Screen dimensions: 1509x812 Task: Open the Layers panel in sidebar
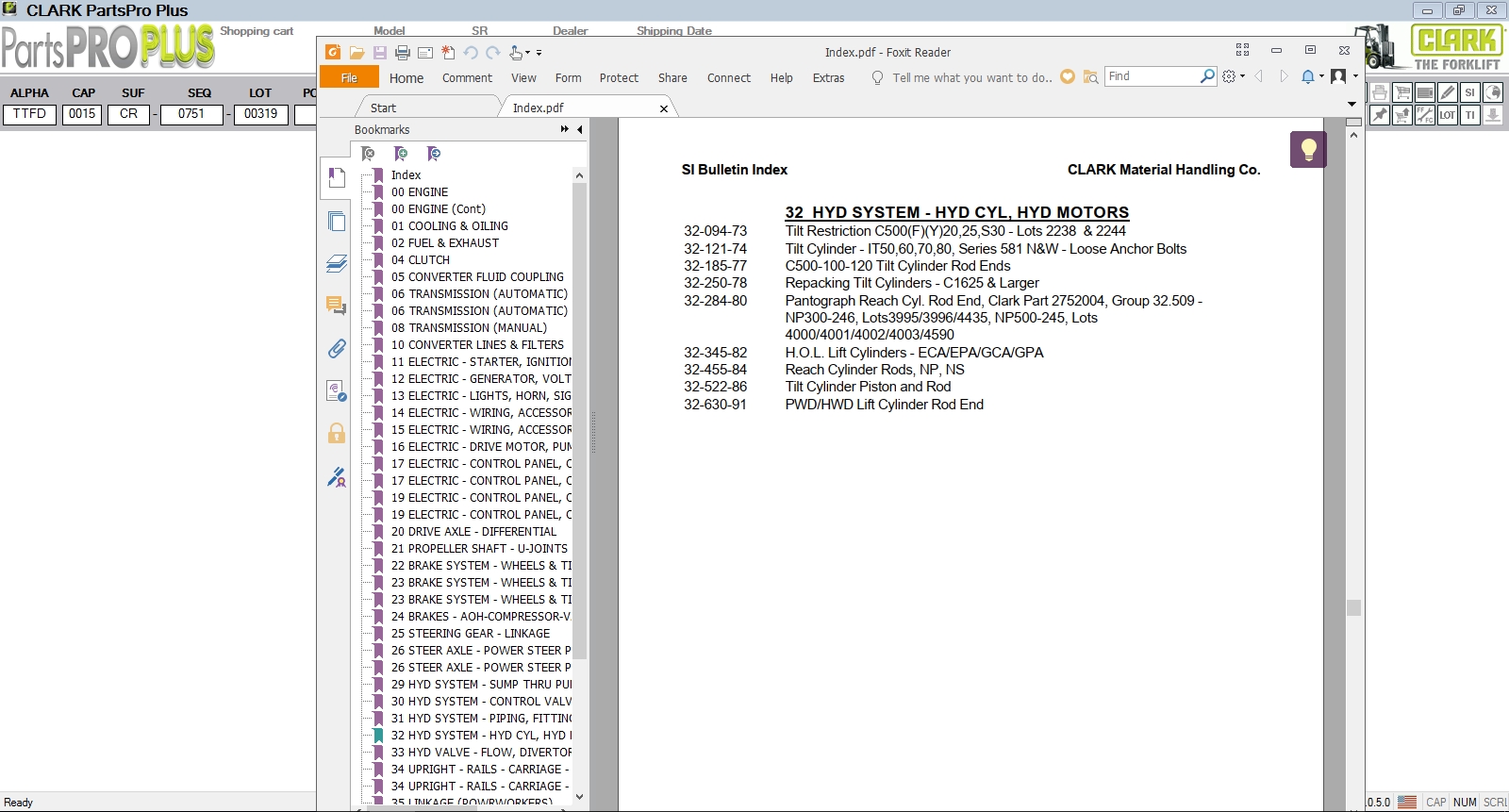pos(337,263)
